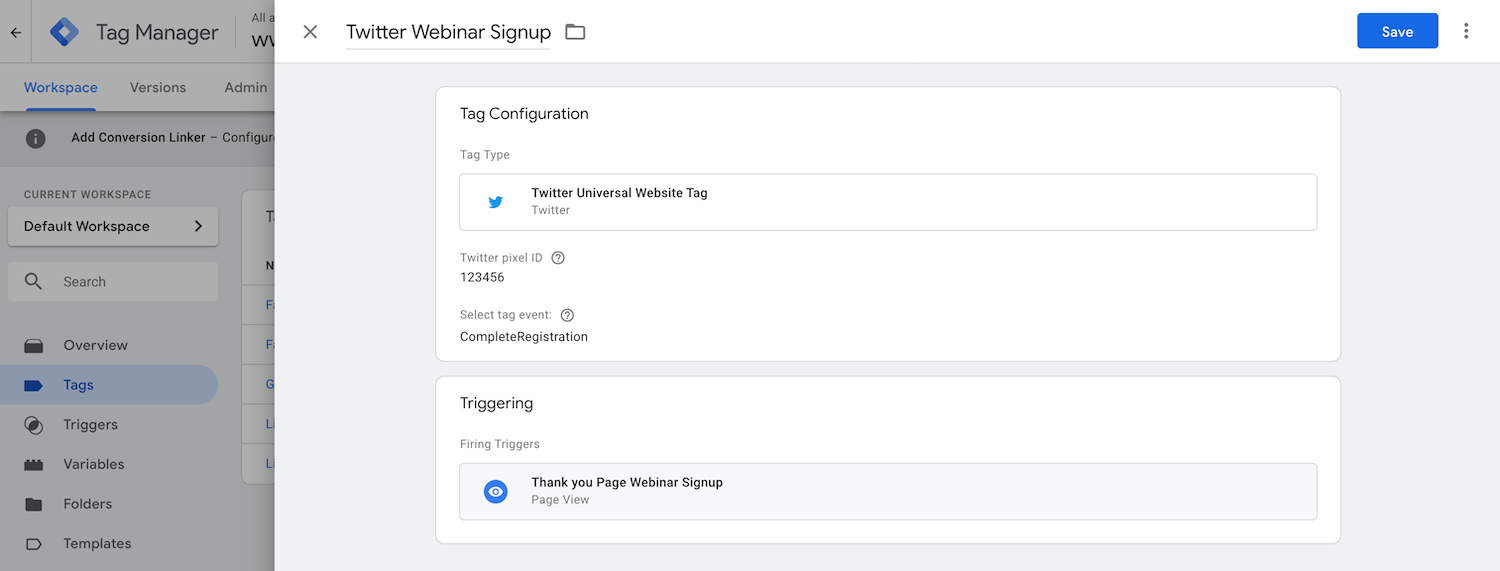Save the Twitter Webinar Signup tag

pos(1397,31)
